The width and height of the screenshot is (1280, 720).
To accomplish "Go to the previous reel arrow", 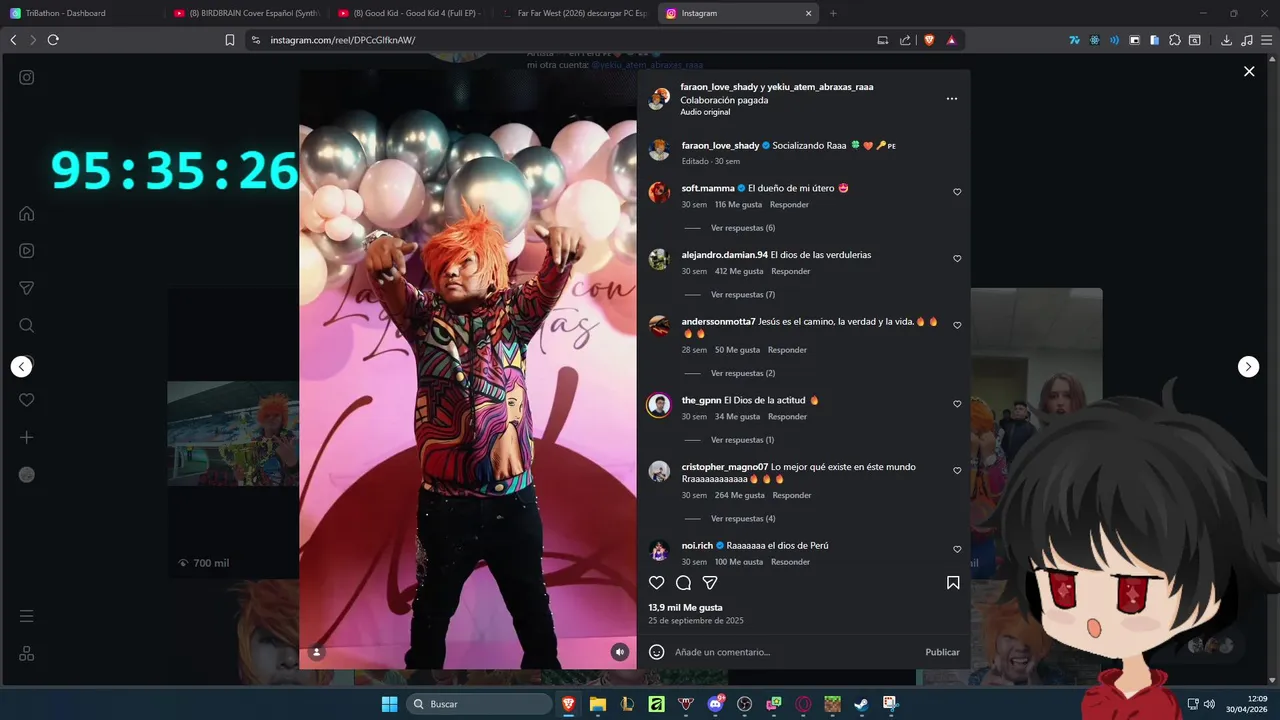I will click(x=22, y=367).
